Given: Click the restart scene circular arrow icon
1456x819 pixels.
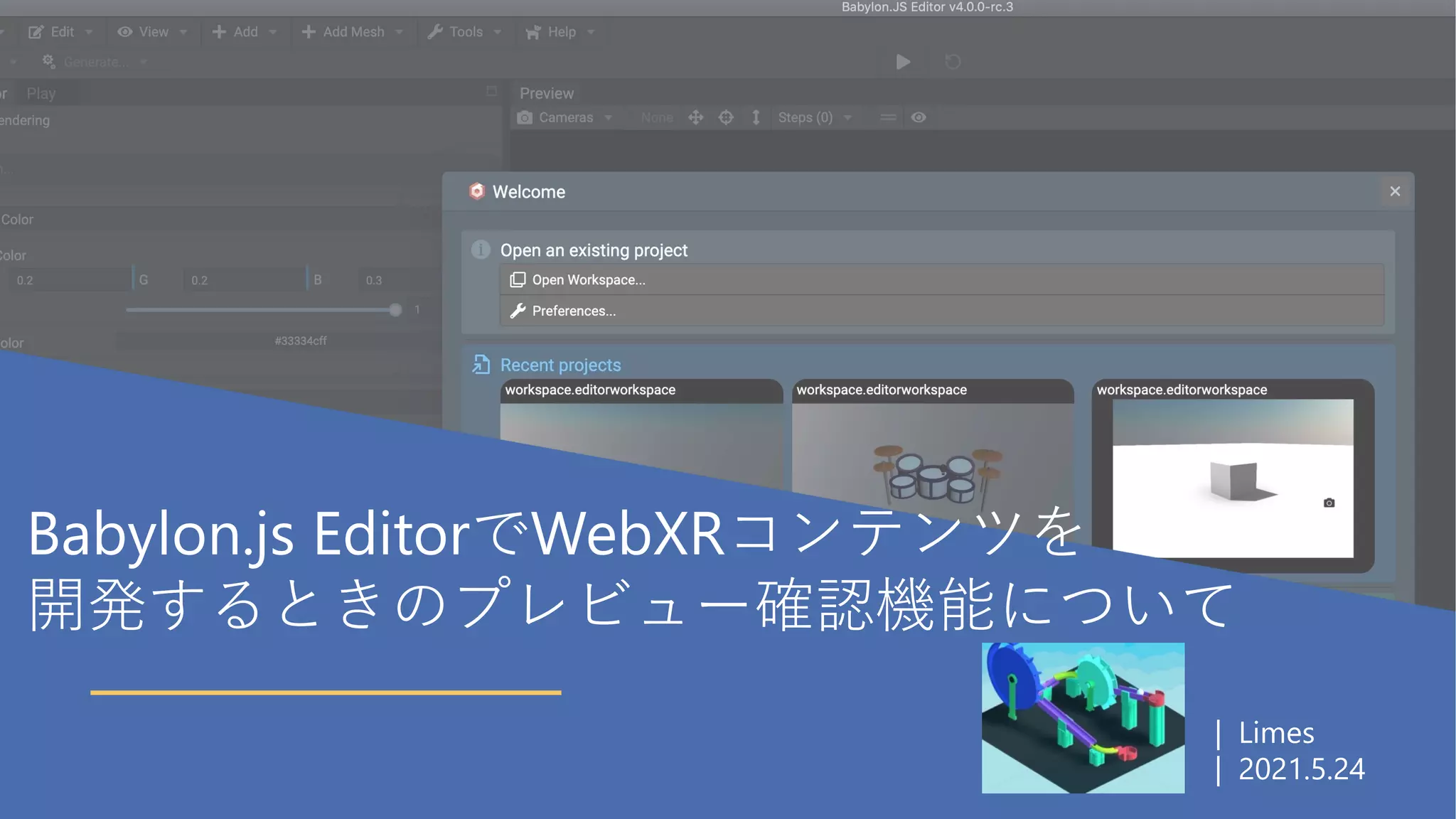Looking at the screenshot, I should pos(953,62).
